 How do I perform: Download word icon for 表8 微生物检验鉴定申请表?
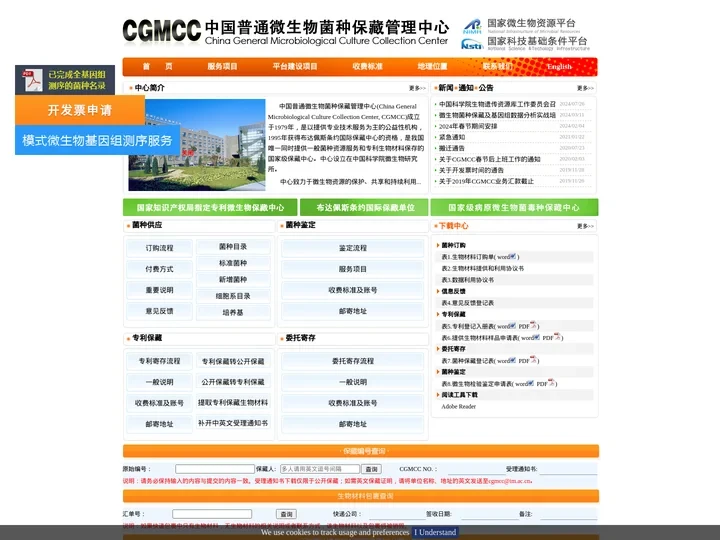coord(531,383)
